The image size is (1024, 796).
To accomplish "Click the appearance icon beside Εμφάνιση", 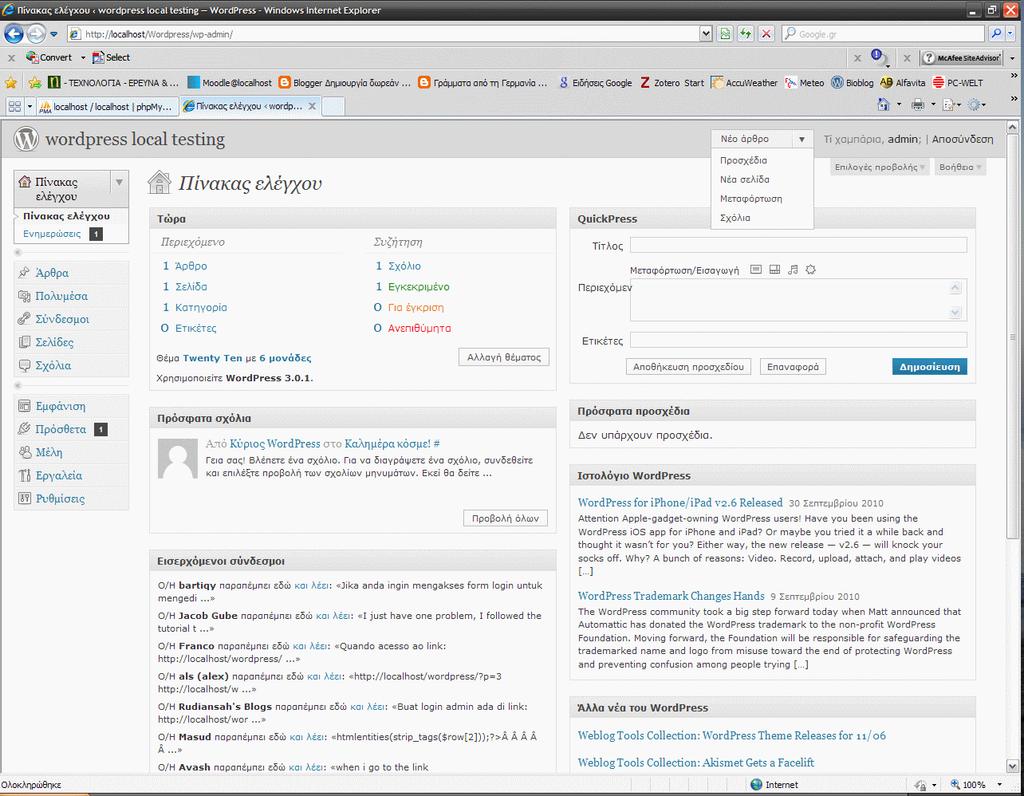I will point(24,406).
